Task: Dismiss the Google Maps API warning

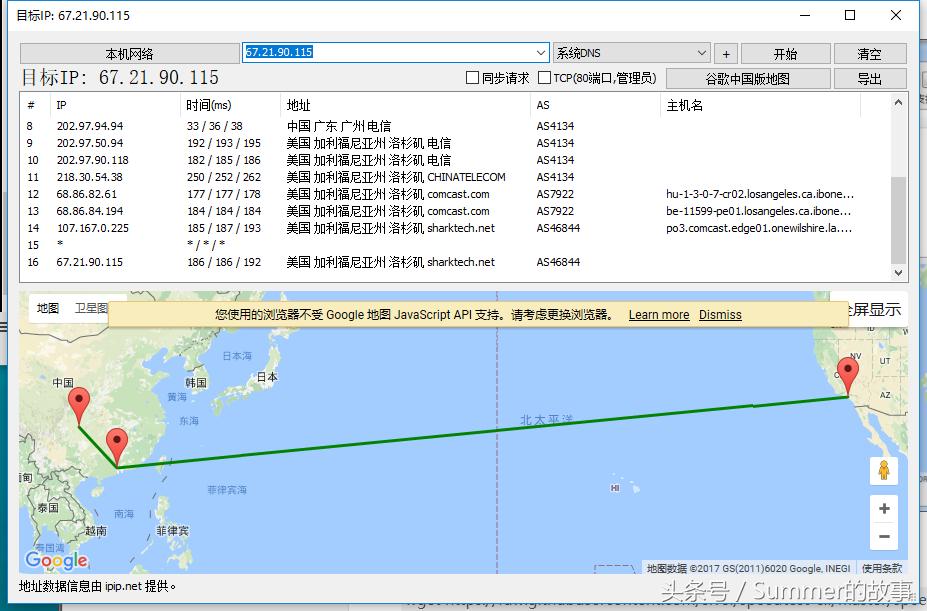Action: tap(719, 315)
